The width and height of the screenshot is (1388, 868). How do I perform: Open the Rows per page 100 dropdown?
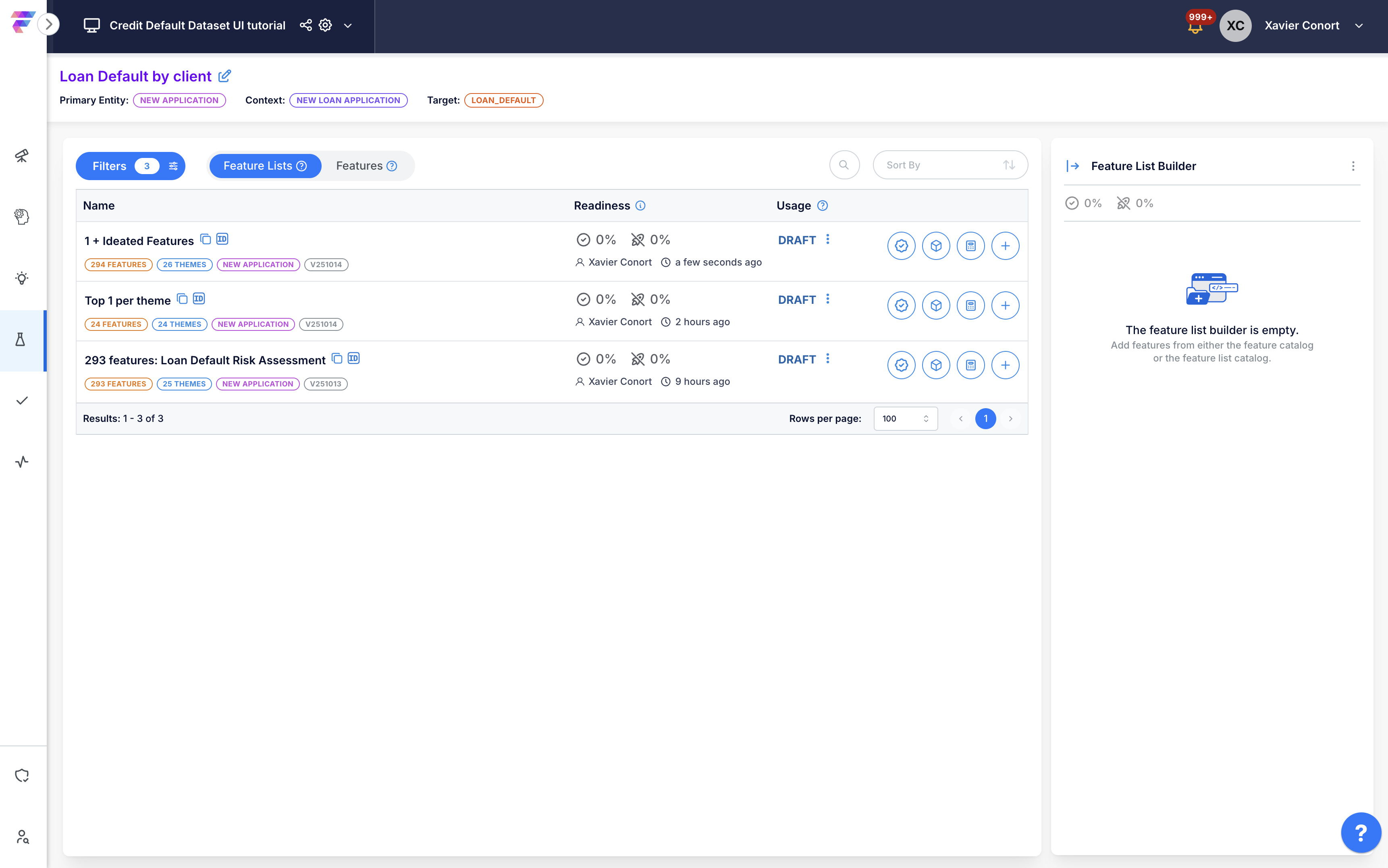click(x=905, y=419)
